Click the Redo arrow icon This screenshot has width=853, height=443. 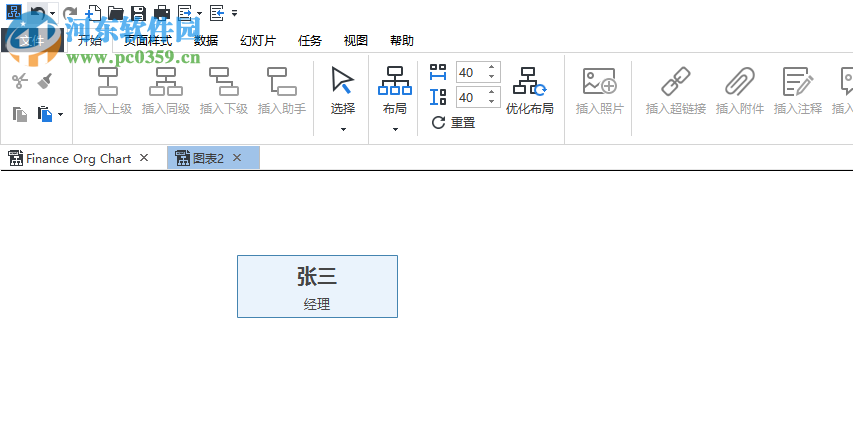point(70,13)
